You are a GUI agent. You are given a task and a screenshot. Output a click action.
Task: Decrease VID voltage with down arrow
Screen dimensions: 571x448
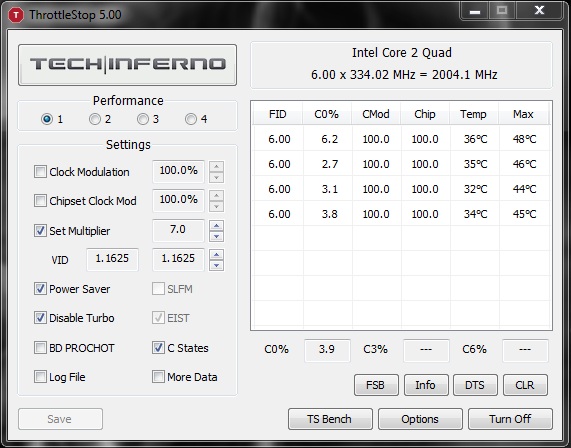point(217,266)
